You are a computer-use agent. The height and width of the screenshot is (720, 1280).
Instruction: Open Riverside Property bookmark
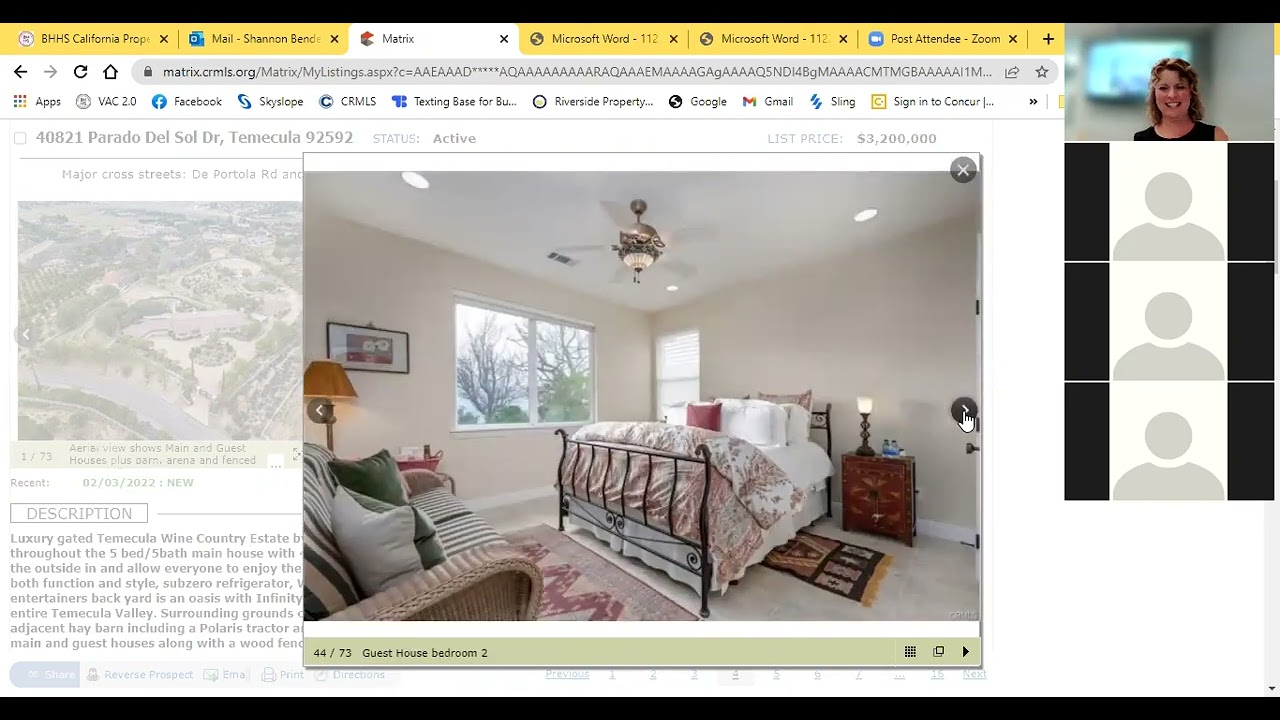(593, 101)
